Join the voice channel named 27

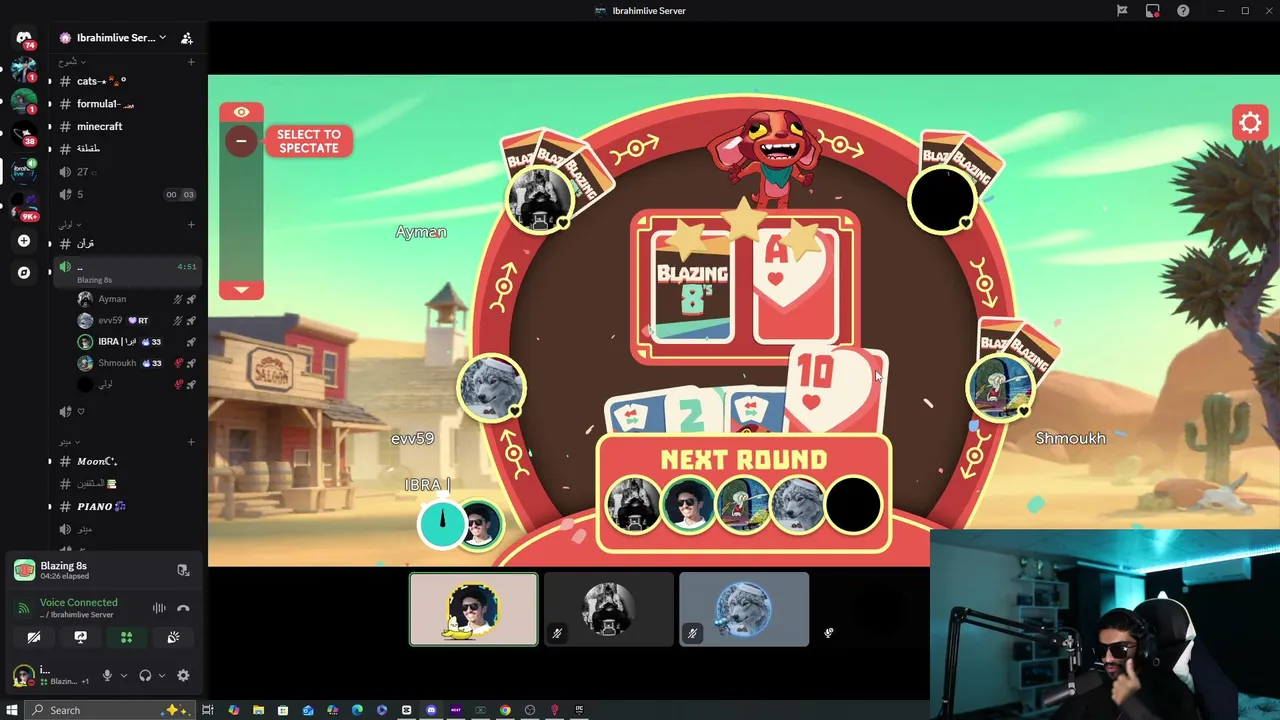pos(125,172)
